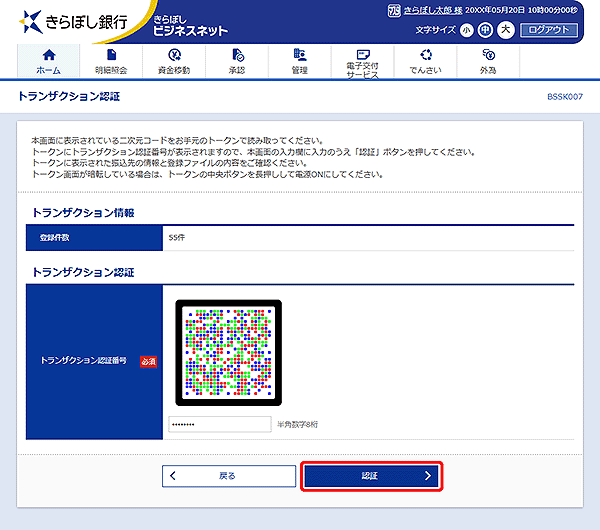Image resolution: width=600 pixels, height=530 pixels.
Task: Focus the transaction authentication number field
Action: (220, 424)
